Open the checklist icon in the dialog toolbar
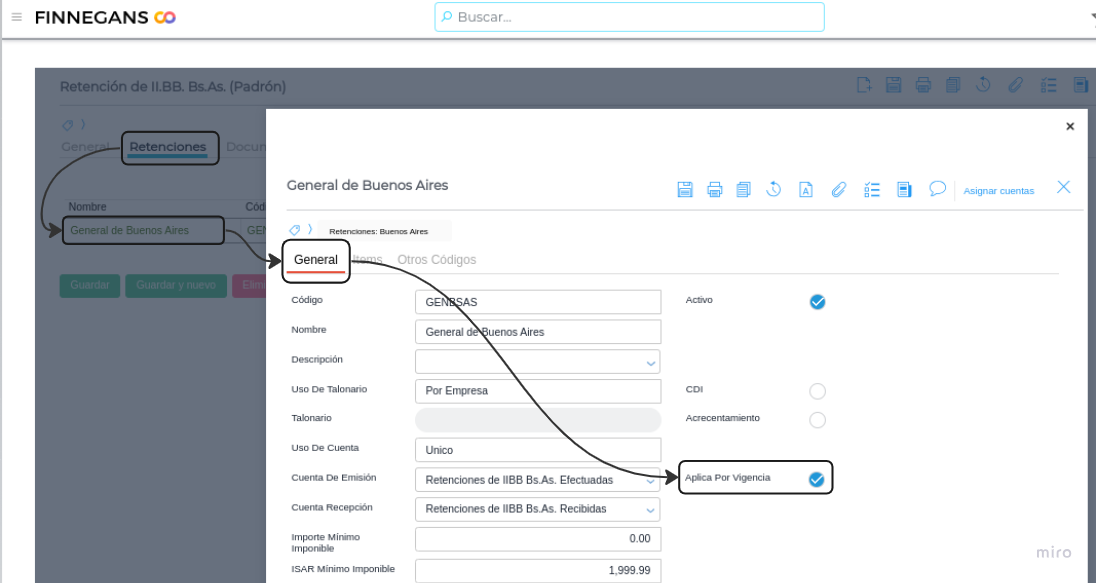Screen dimensions: 1096x583 872,189
